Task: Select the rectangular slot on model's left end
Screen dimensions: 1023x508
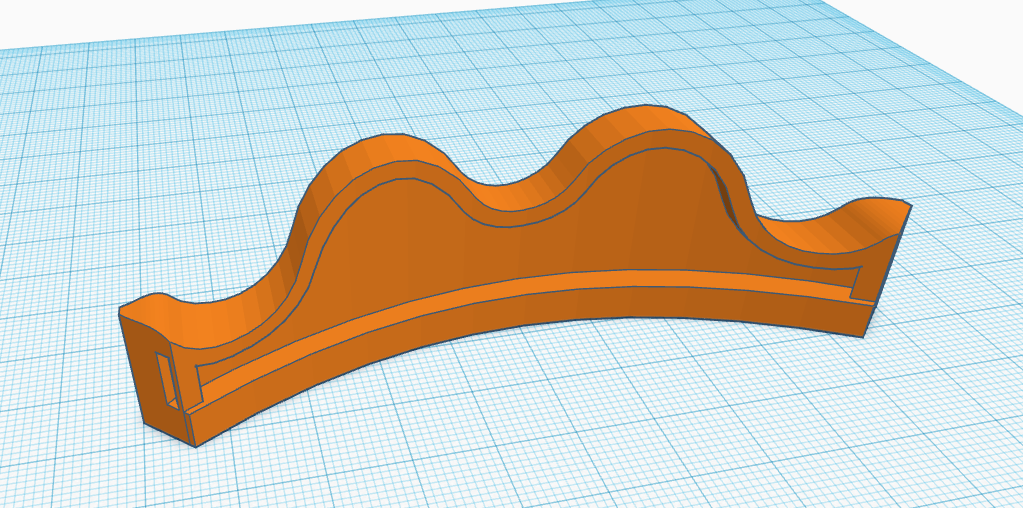Action: pos(167,380)
